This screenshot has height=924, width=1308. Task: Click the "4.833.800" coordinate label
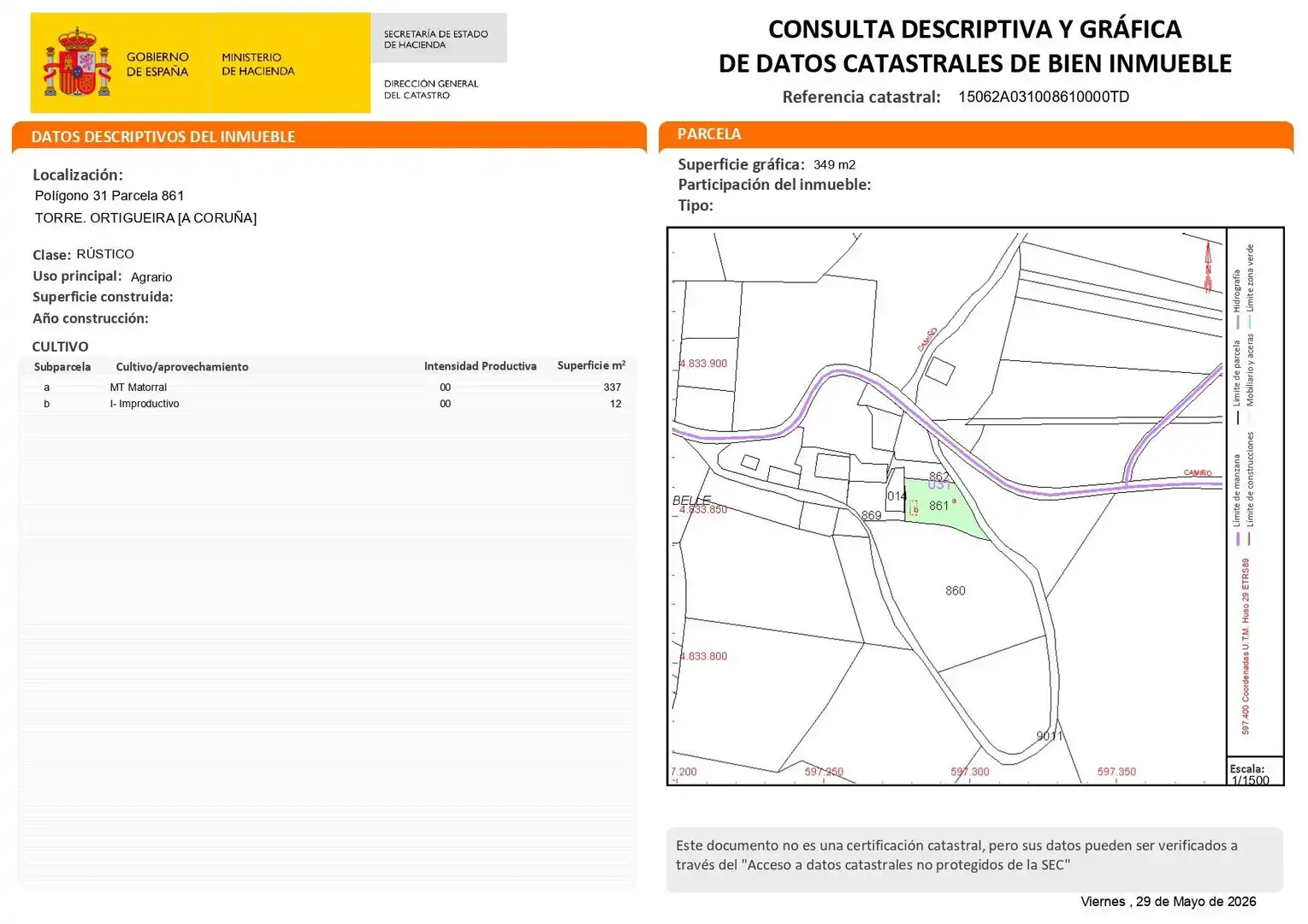(x=703, y=656)
